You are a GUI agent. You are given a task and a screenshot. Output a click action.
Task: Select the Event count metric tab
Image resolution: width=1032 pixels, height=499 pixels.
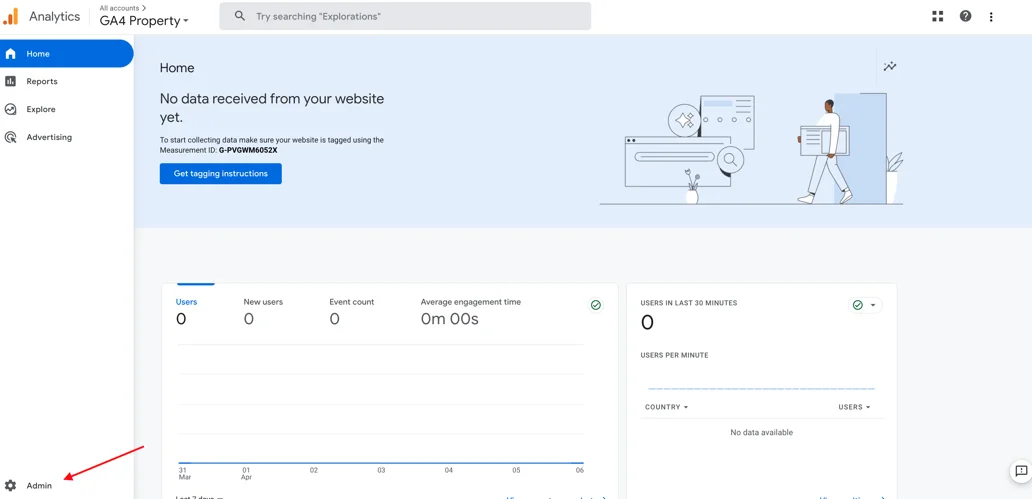point(351,311)
